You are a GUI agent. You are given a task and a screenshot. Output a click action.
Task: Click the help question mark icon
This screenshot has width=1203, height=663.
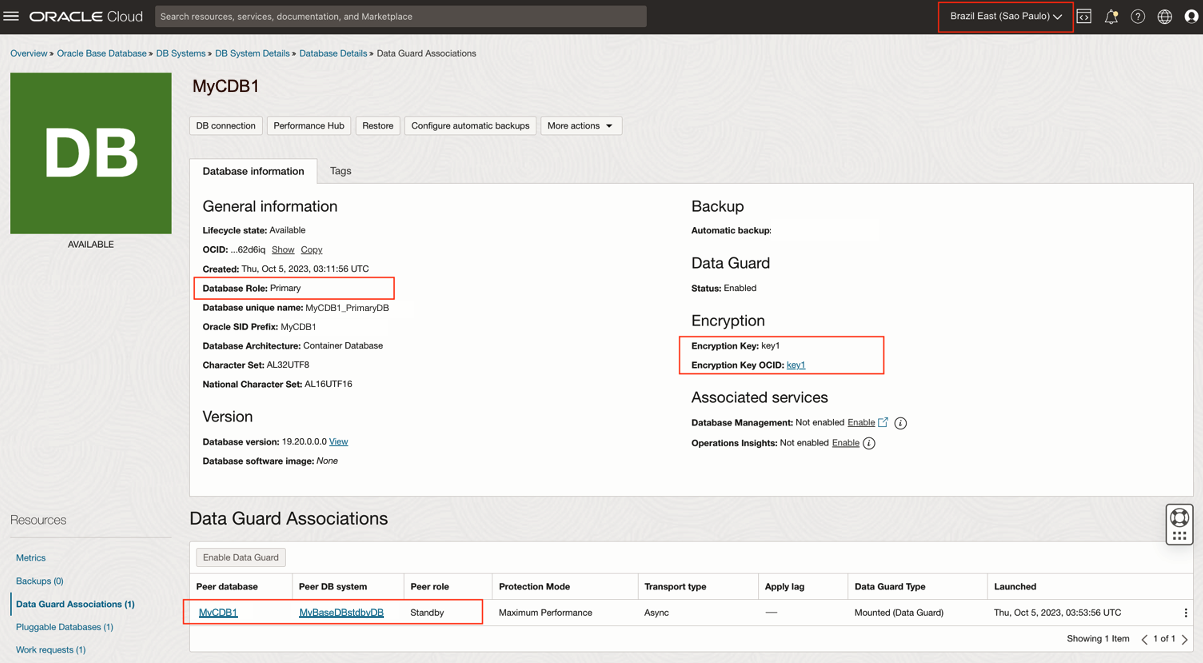(x=1138, y=17)
